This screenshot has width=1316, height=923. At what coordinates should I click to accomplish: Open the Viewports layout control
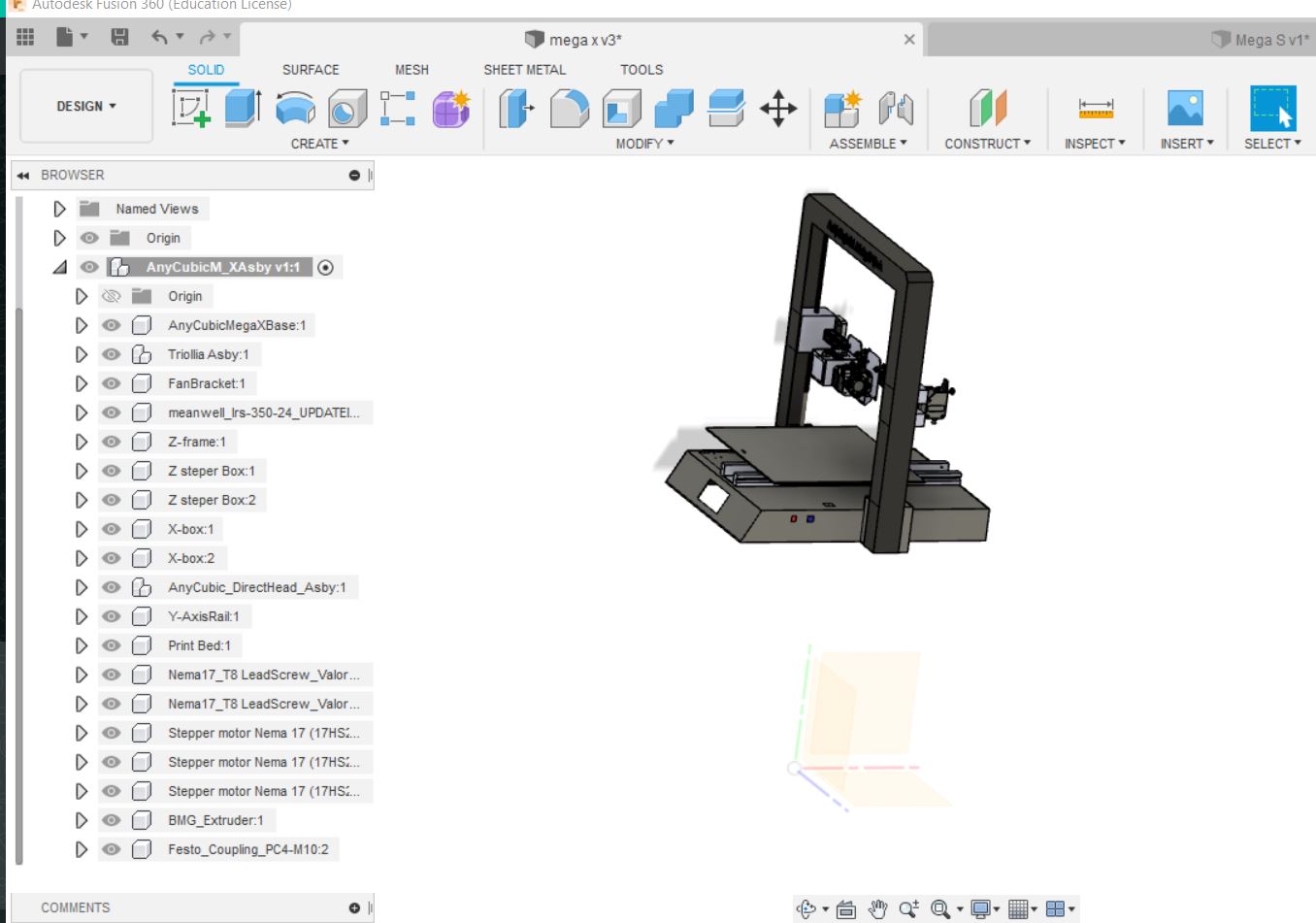pyautogui.click(x=1058, y=908)
